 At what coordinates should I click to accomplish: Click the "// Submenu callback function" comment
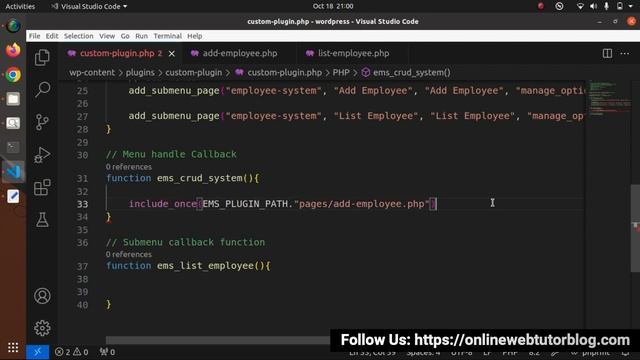click(x=185, y=242)
